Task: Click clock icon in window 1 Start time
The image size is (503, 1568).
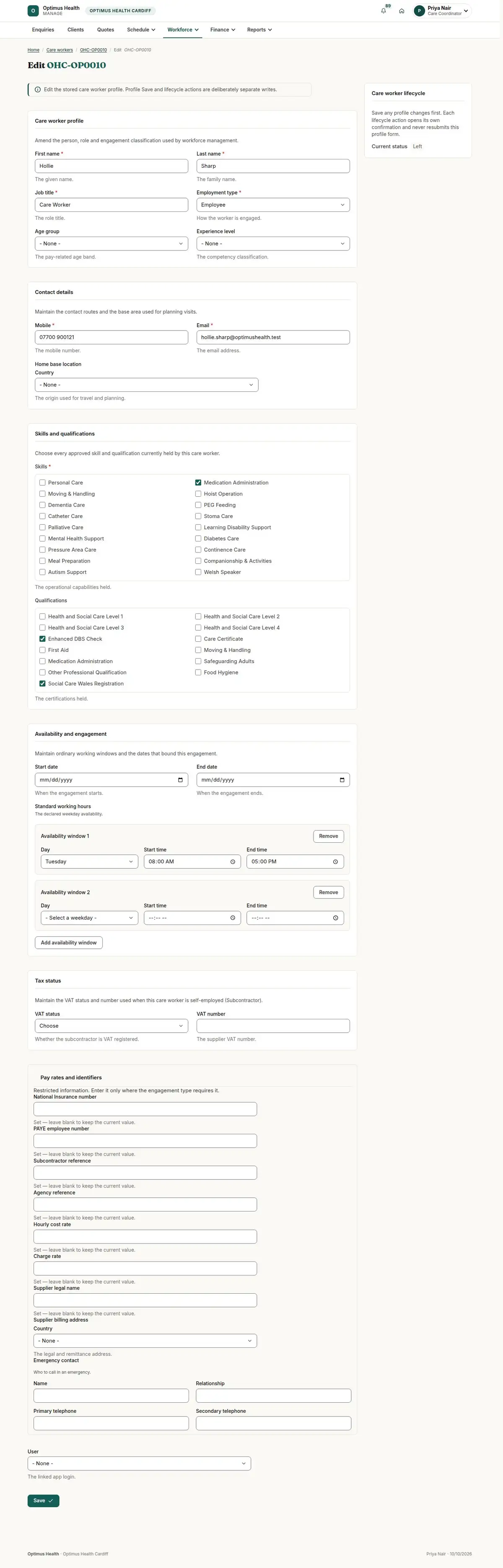Action: (x=232, y=861)
